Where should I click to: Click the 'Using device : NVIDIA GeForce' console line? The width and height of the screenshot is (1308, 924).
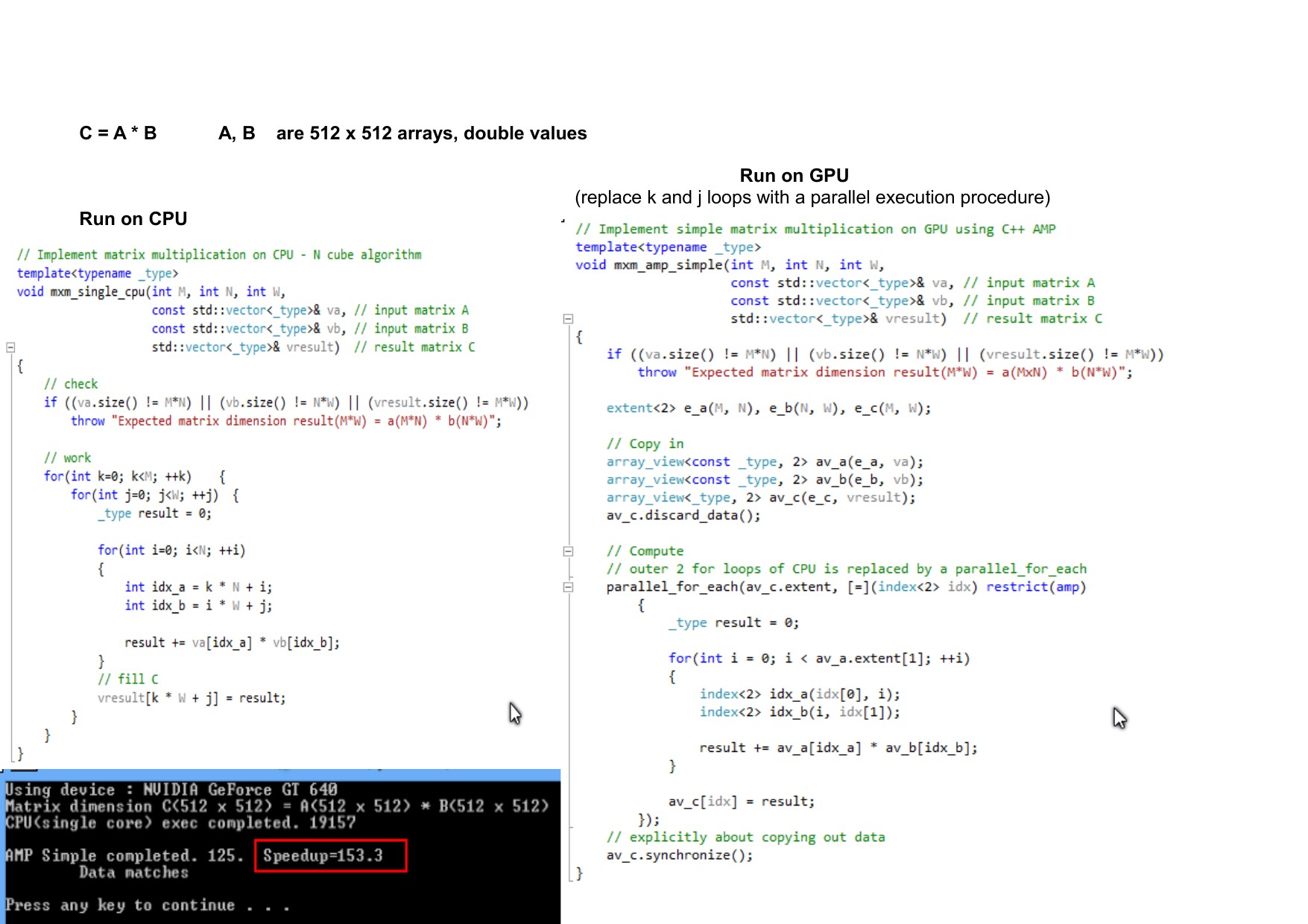click(171, 789)
